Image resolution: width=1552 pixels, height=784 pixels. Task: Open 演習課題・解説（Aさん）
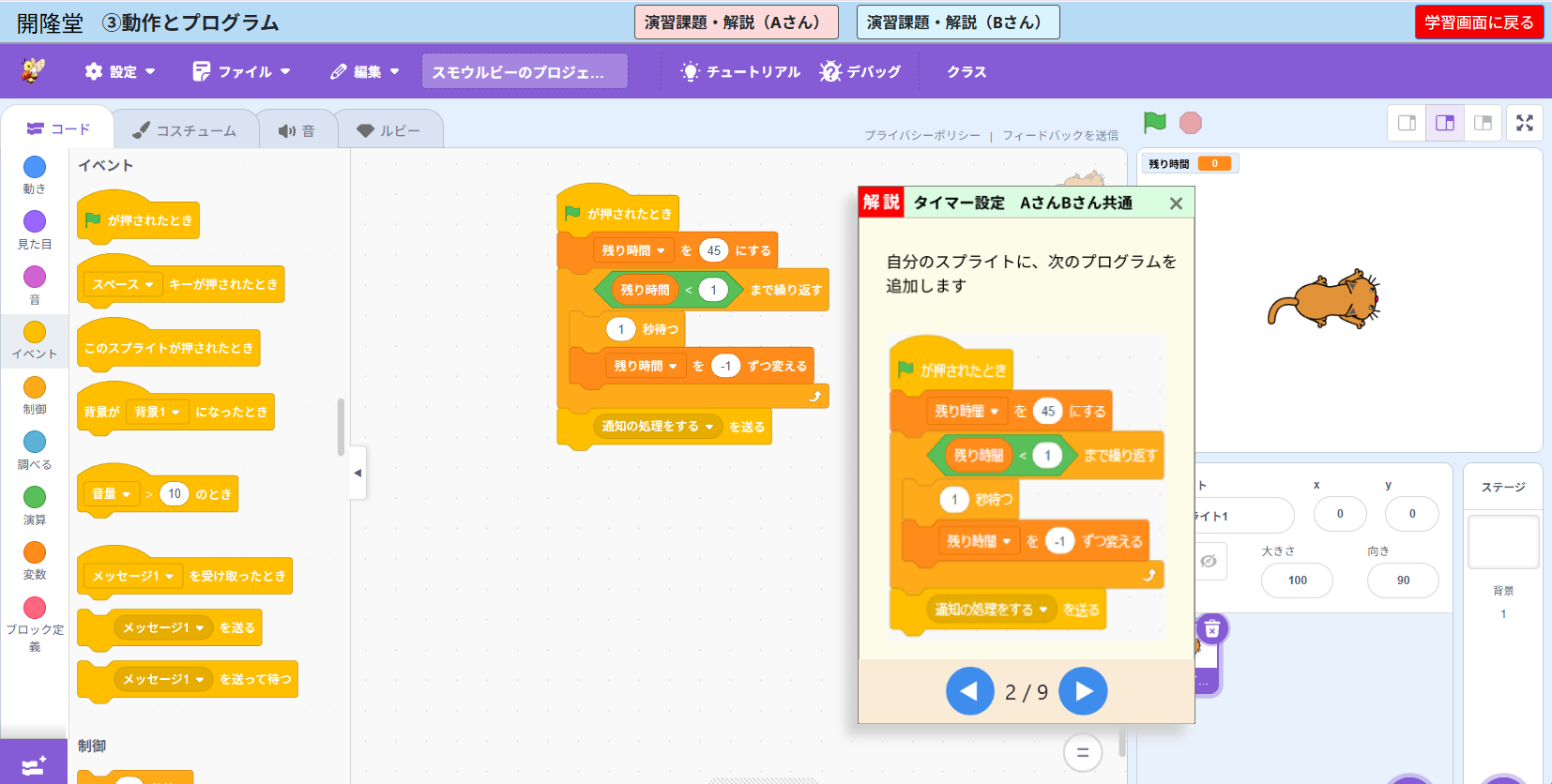coord(737,22)
